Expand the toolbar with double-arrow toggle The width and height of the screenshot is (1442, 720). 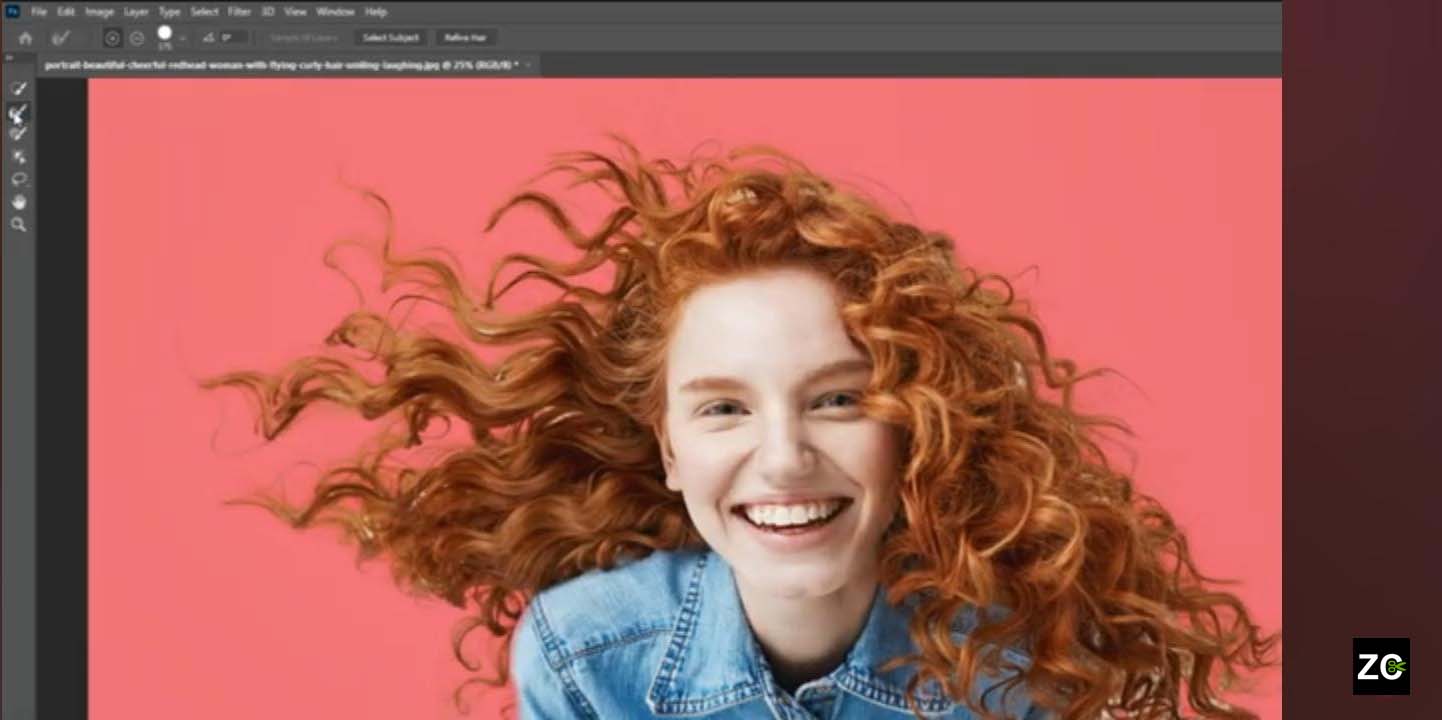point(10,58)
